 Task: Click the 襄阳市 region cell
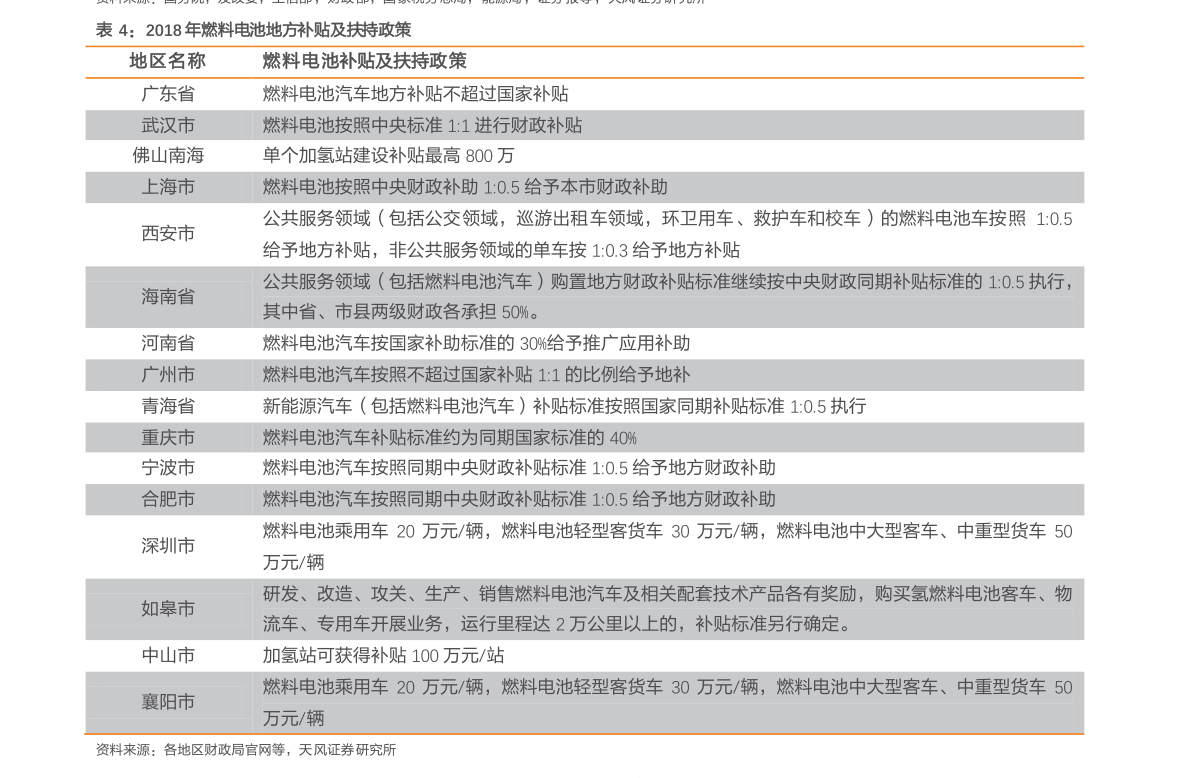click(168, 702)
